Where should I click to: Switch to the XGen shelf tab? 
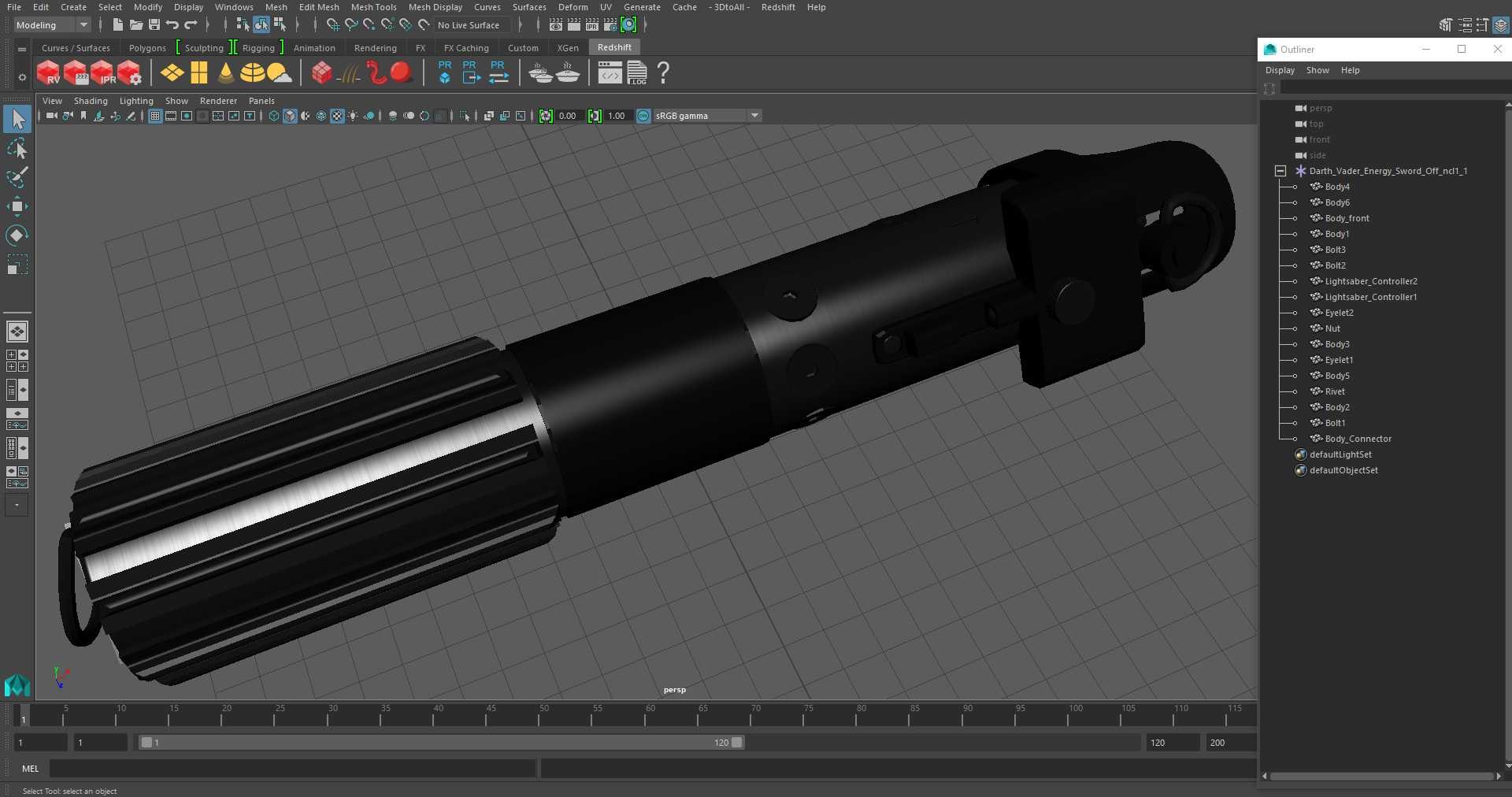coord(568,48)
